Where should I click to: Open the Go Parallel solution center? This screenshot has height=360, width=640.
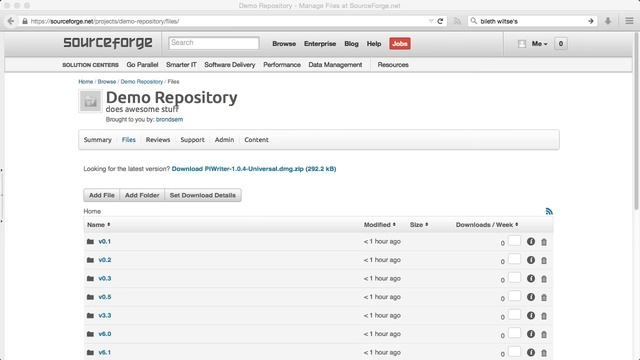(x=142, y=65)
